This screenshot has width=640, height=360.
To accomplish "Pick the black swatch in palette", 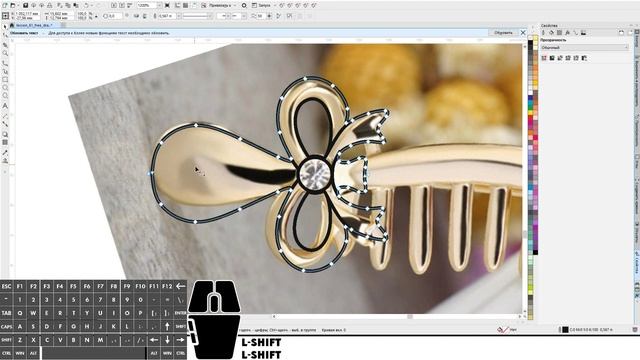I will pyautogui.click(x=531, y=41).
